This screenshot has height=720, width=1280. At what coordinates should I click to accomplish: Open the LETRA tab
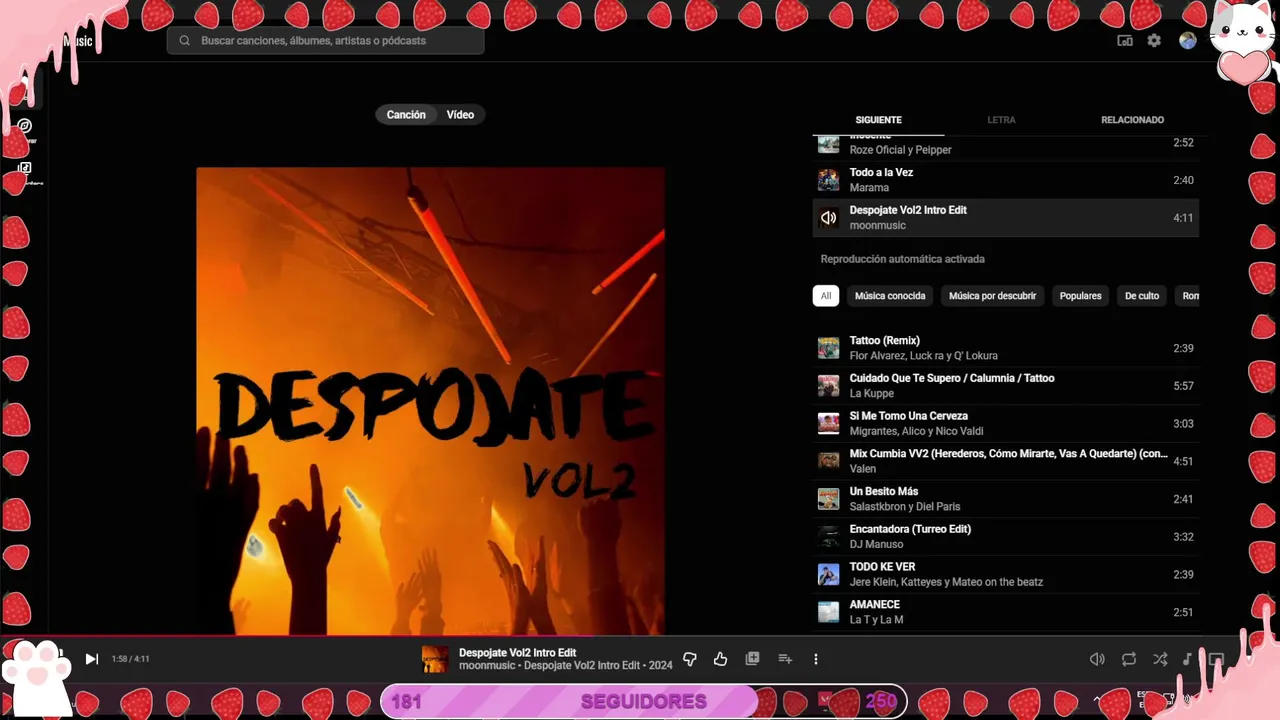point(1001,120)
